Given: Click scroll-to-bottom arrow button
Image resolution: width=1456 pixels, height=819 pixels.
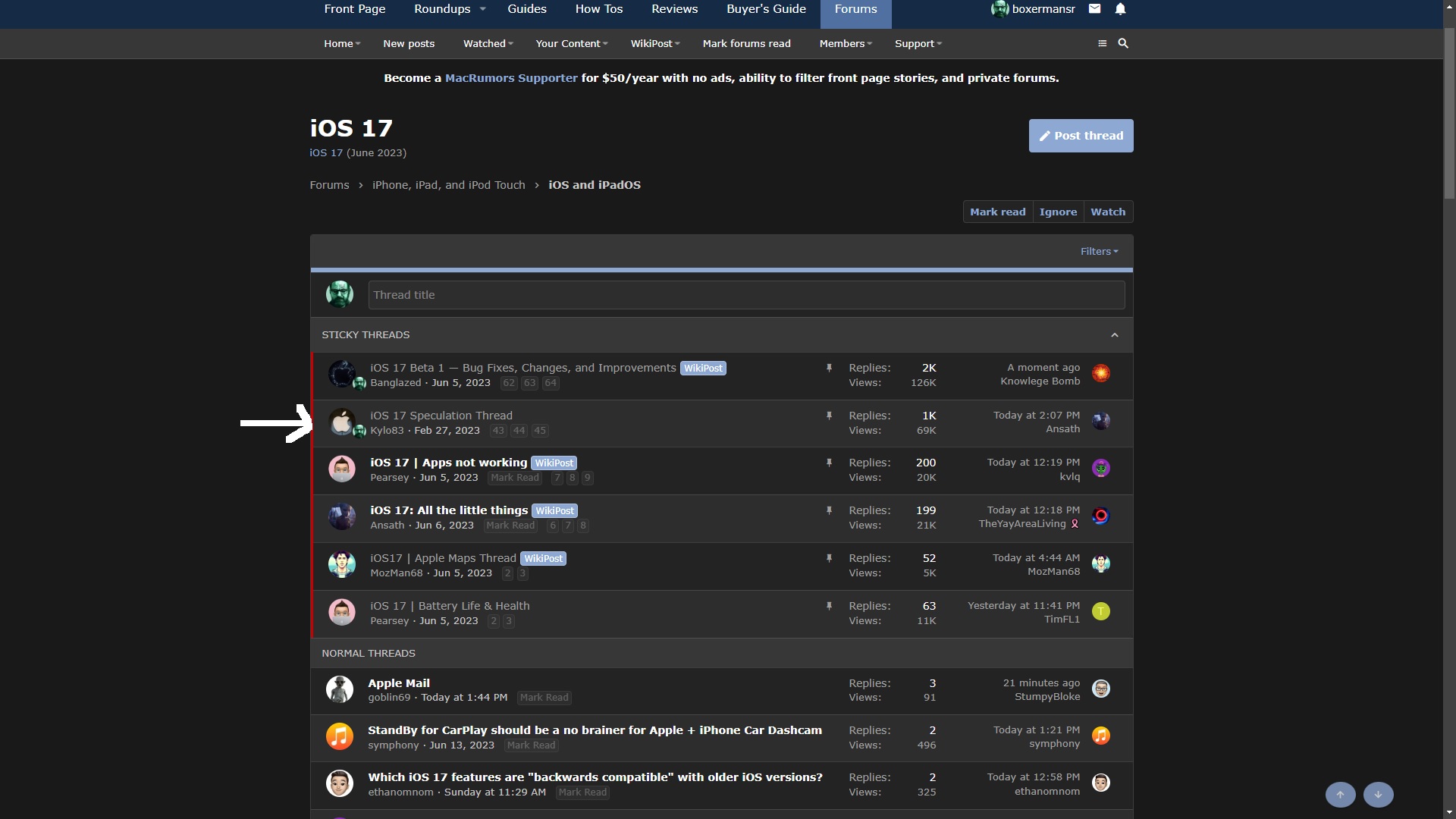Looking at the screenshot, I should 1378,795.
